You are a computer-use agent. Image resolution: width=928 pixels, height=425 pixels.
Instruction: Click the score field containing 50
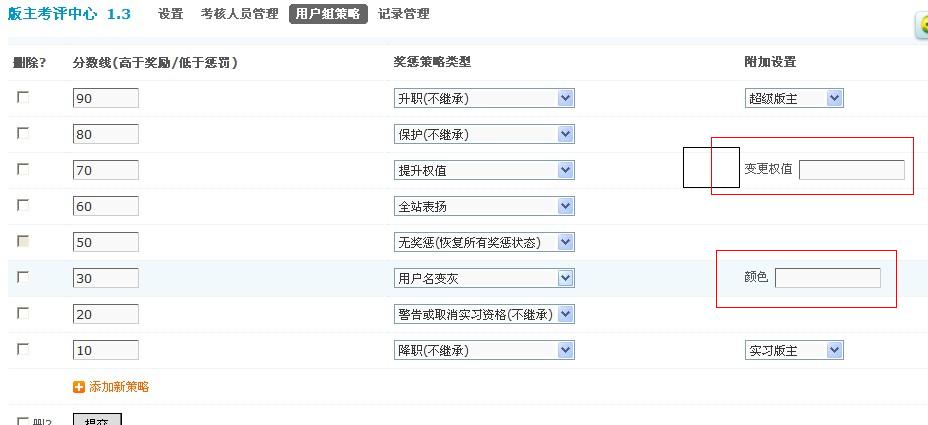point(106,242)
